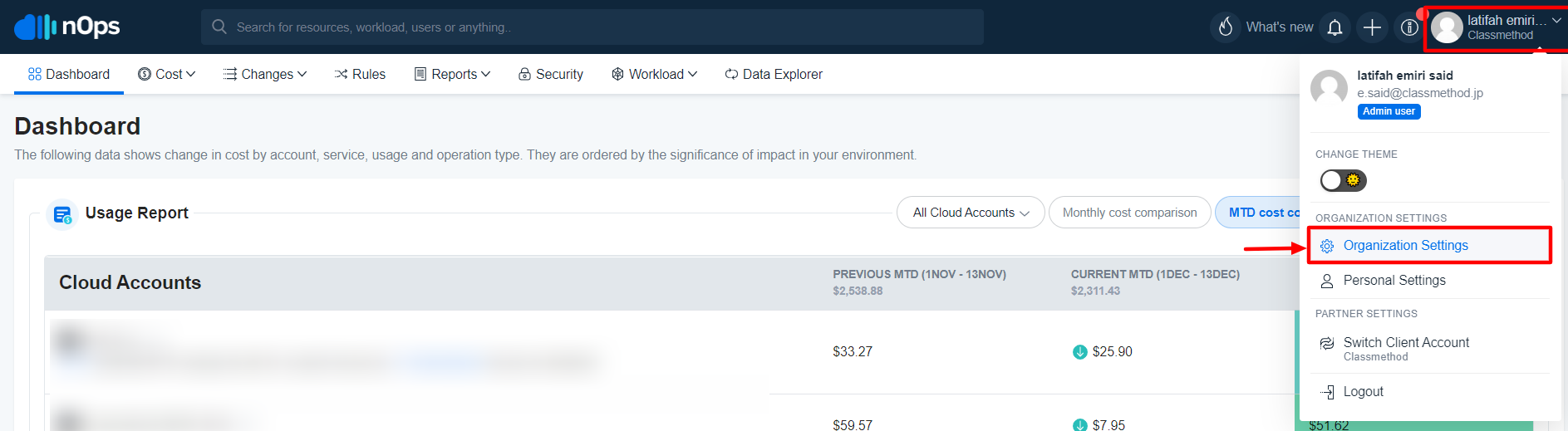This screenshot has height=431, width=1568.
Task: Click the plus add icon
Action: point(1372,27)
